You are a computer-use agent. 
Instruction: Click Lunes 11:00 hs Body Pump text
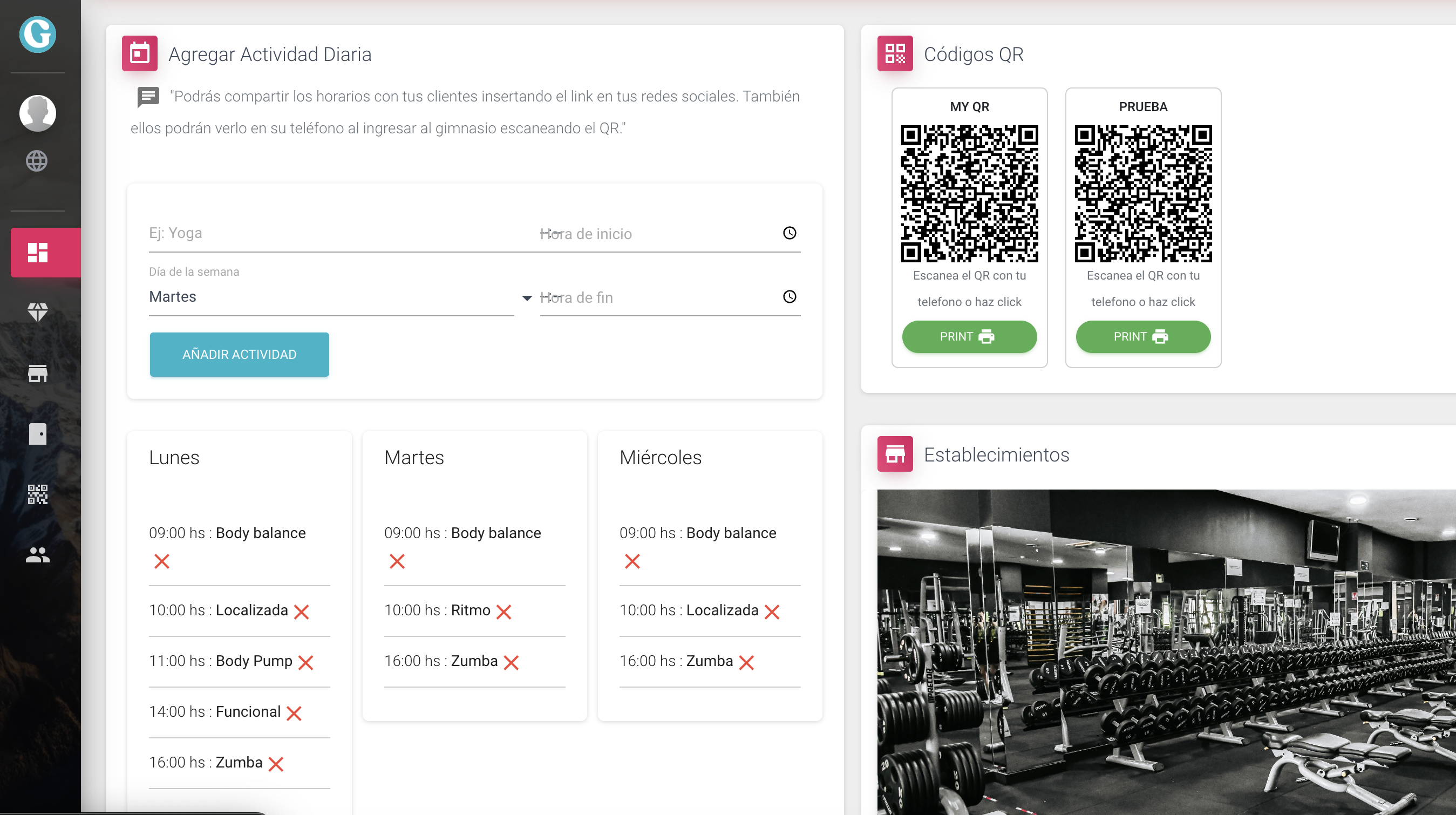pos(220,661)
